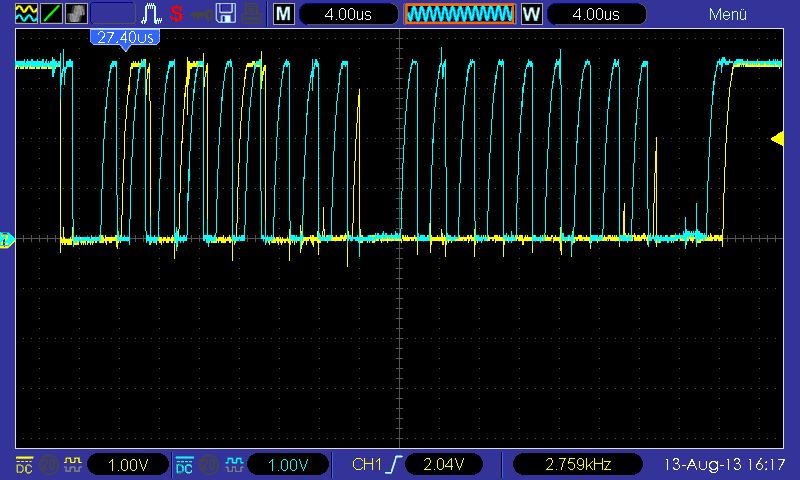The height and width of the screenshot is (480, 800).
Task: Click the 2.759kHz frequency readout
Action: pos(575,464)
